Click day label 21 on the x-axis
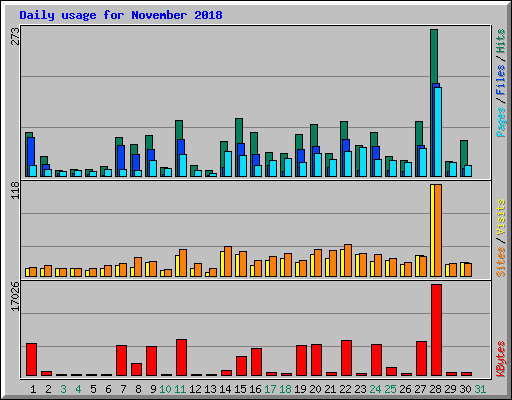Image resolution: width=512 pixels, height=400 pixels. 330,389
